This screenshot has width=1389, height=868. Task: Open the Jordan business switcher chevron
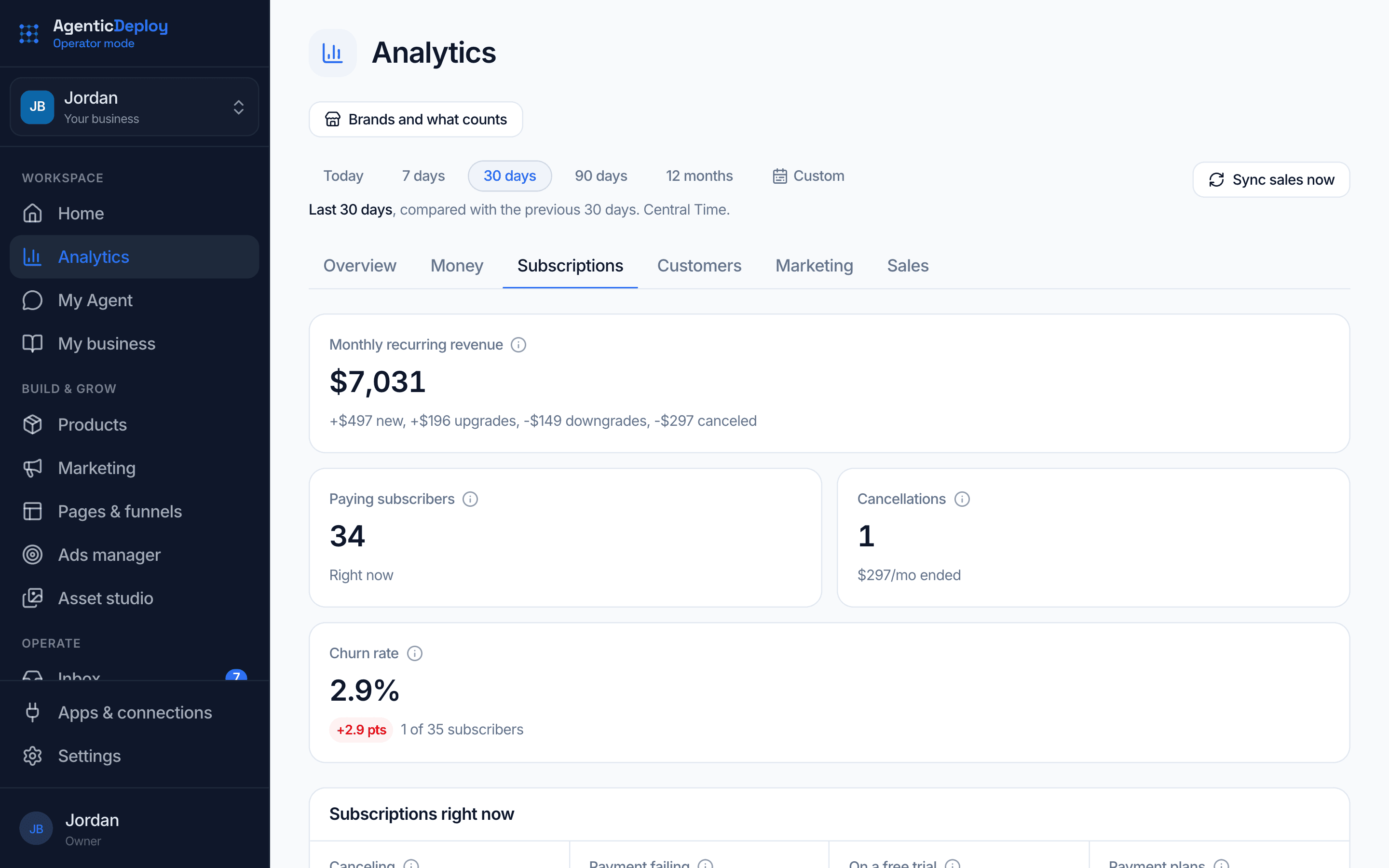[239, 108]
